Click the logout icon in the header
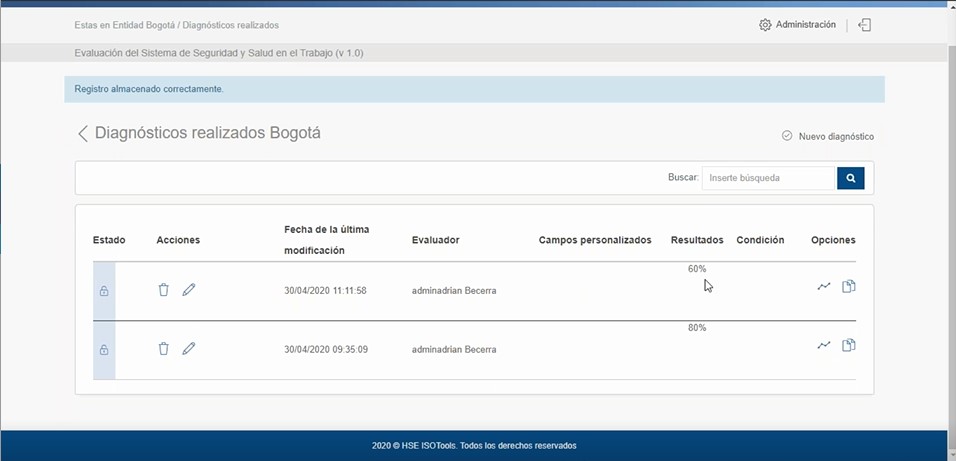 pyautogui.click(x=865, y=25)
